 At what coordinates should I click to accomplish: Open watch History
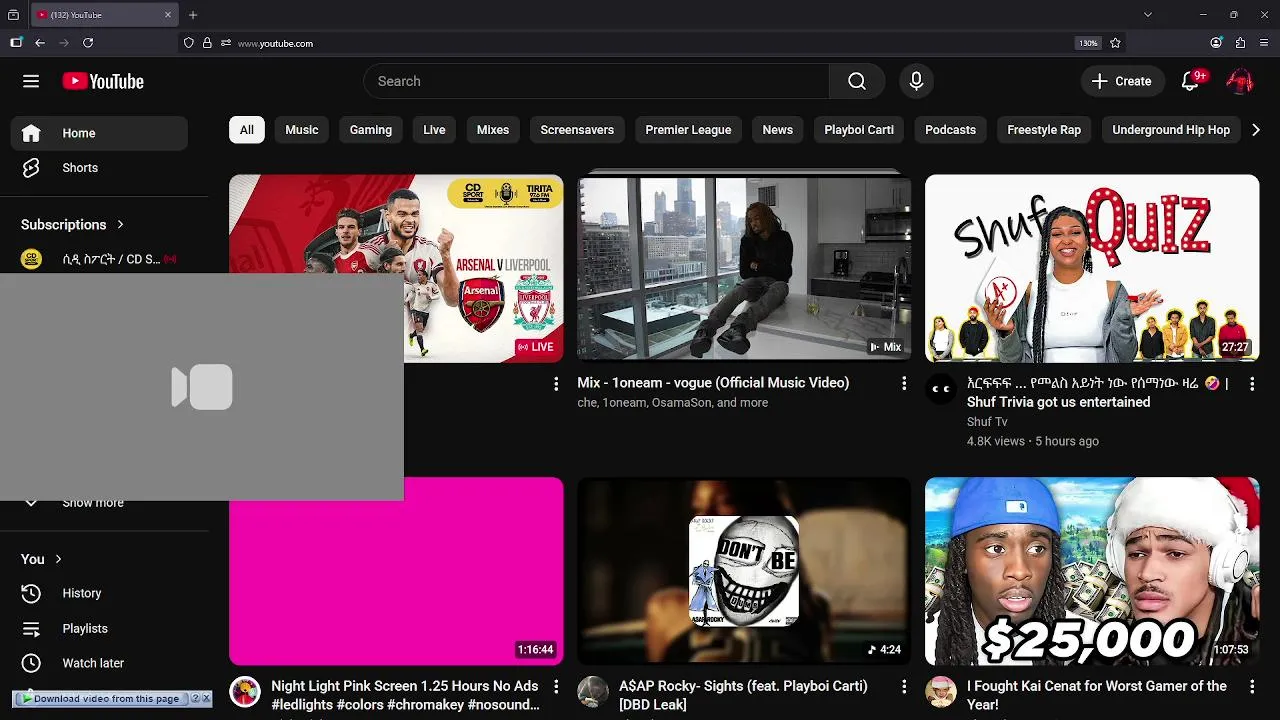click(x=99, y=593)
